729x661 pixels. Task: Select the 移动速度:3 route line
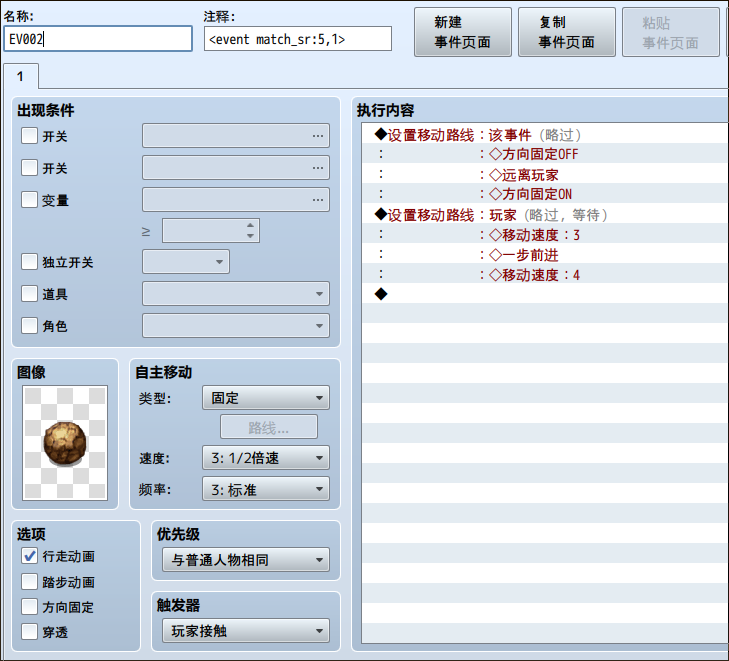point(545,235)
